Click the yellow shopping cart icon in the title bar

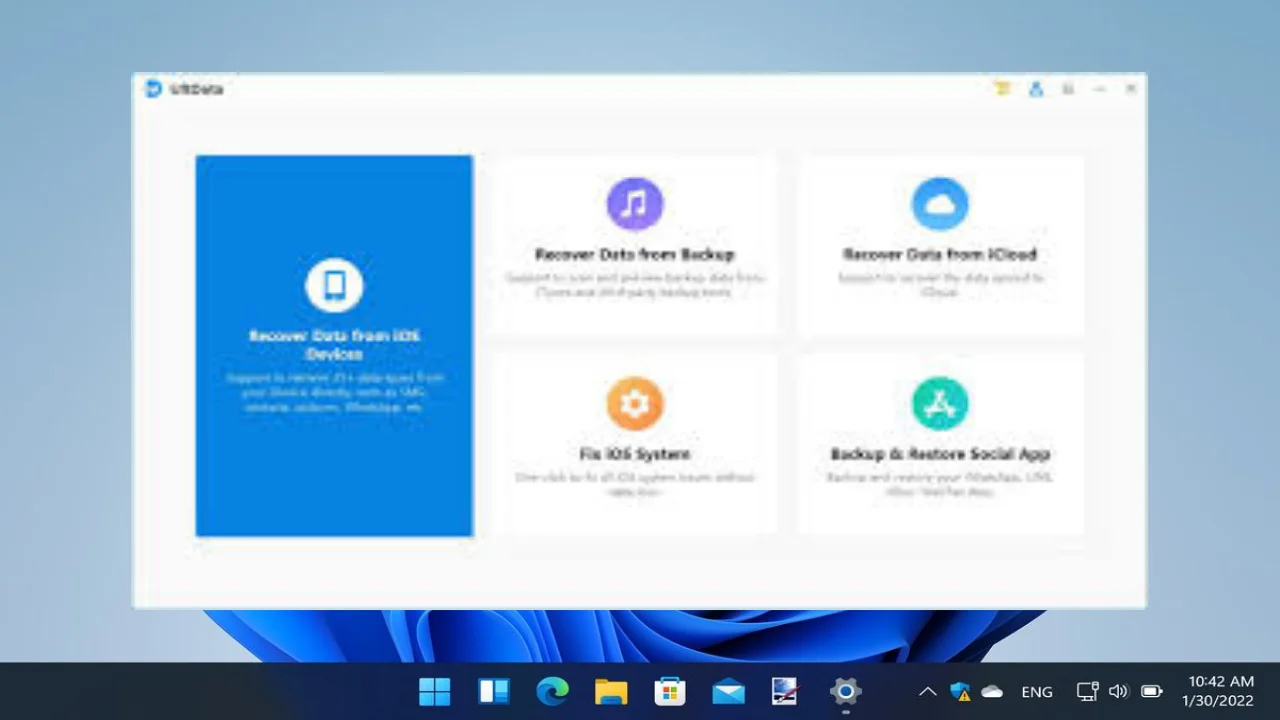1003,89
